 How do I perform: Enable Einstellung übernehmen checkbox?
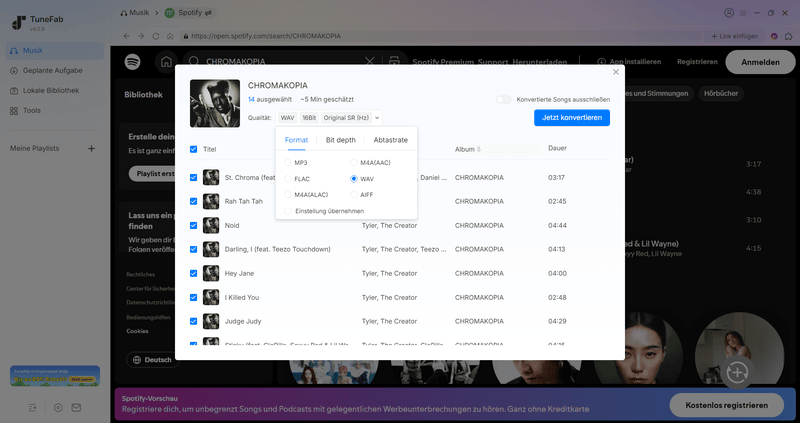[288, 211]
